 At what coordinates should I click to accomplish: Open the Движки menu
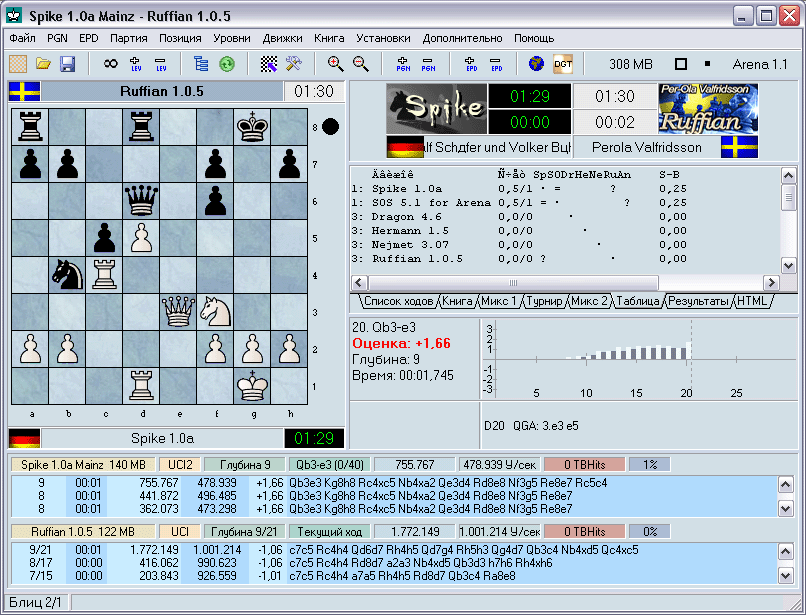[283, 38]
